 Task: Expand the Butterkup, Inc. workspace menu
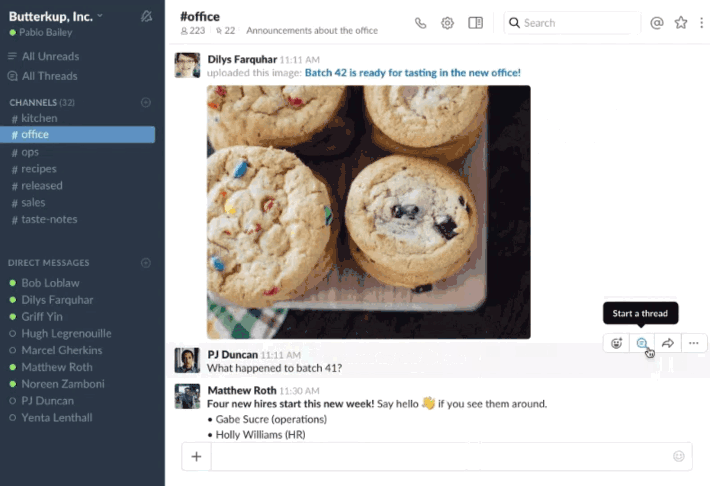coord(56,17)
